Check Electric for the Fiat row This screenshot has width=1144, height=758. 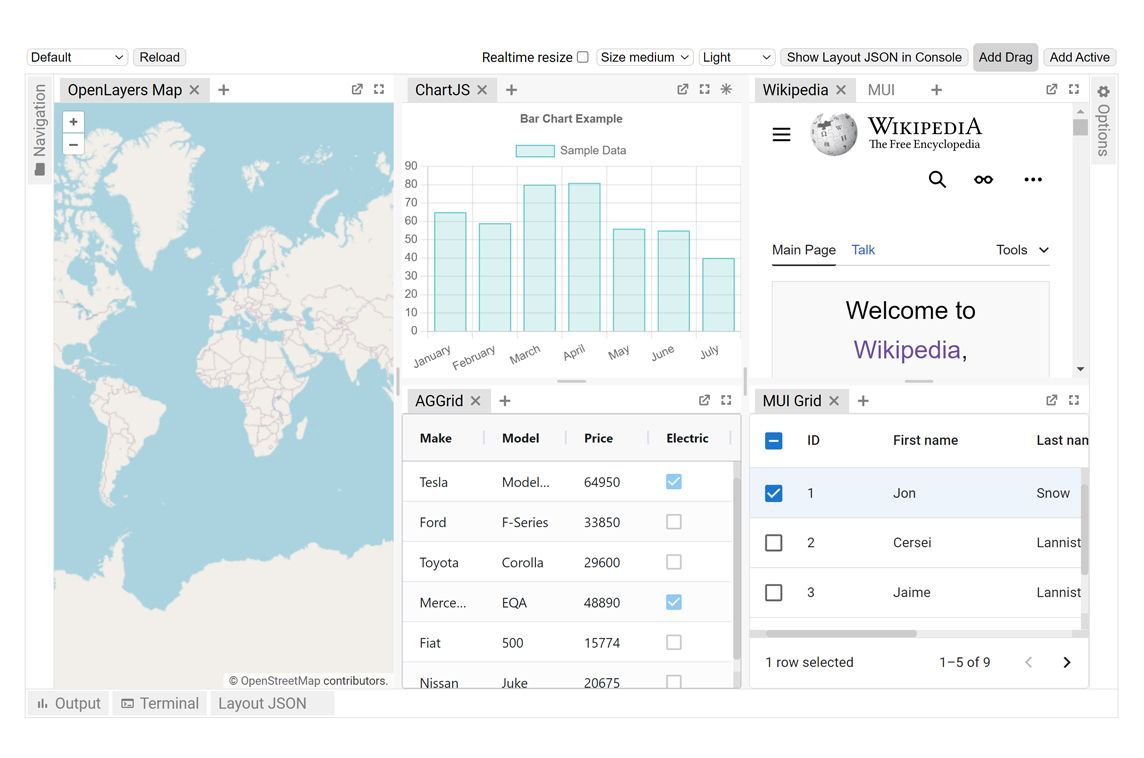click(x=673, y=642)
